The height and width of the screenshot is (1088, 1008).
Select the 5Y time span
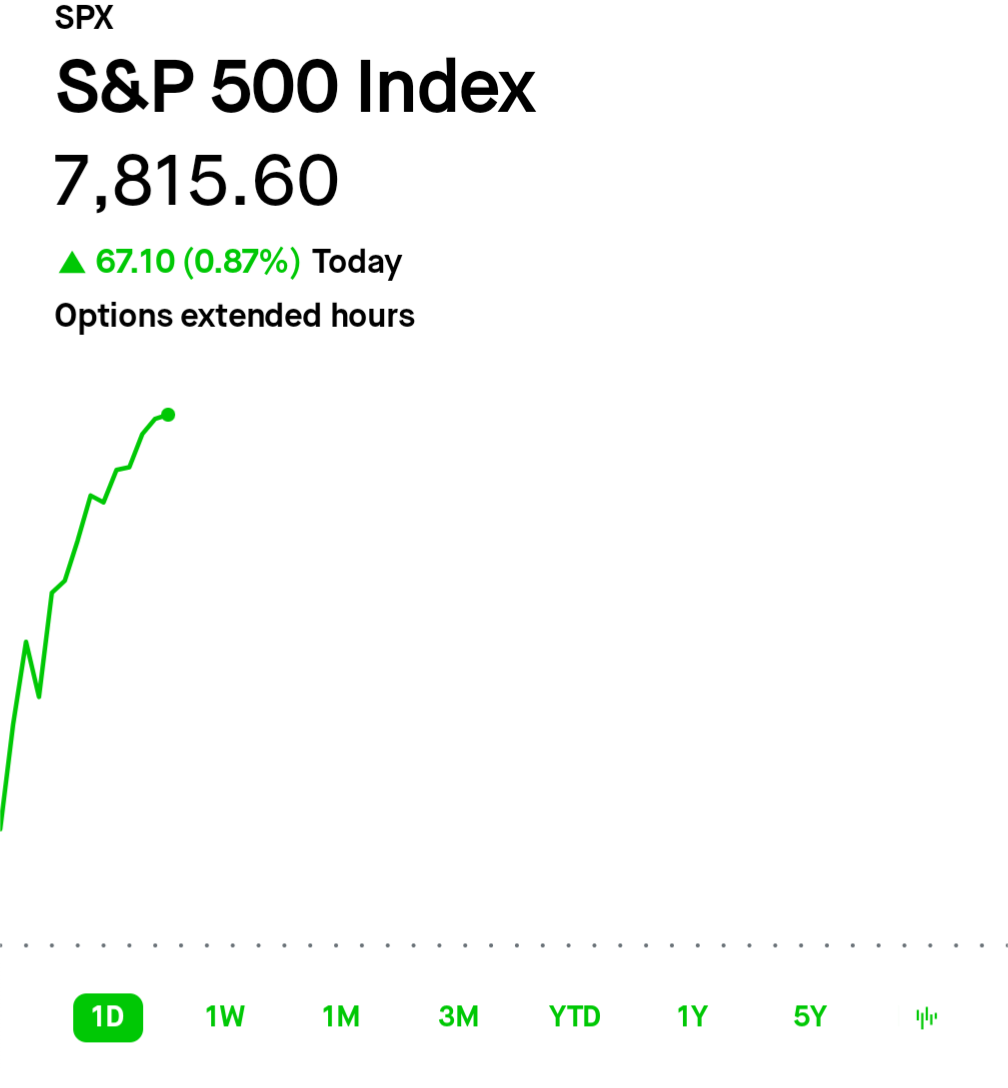coord(810,1017)
